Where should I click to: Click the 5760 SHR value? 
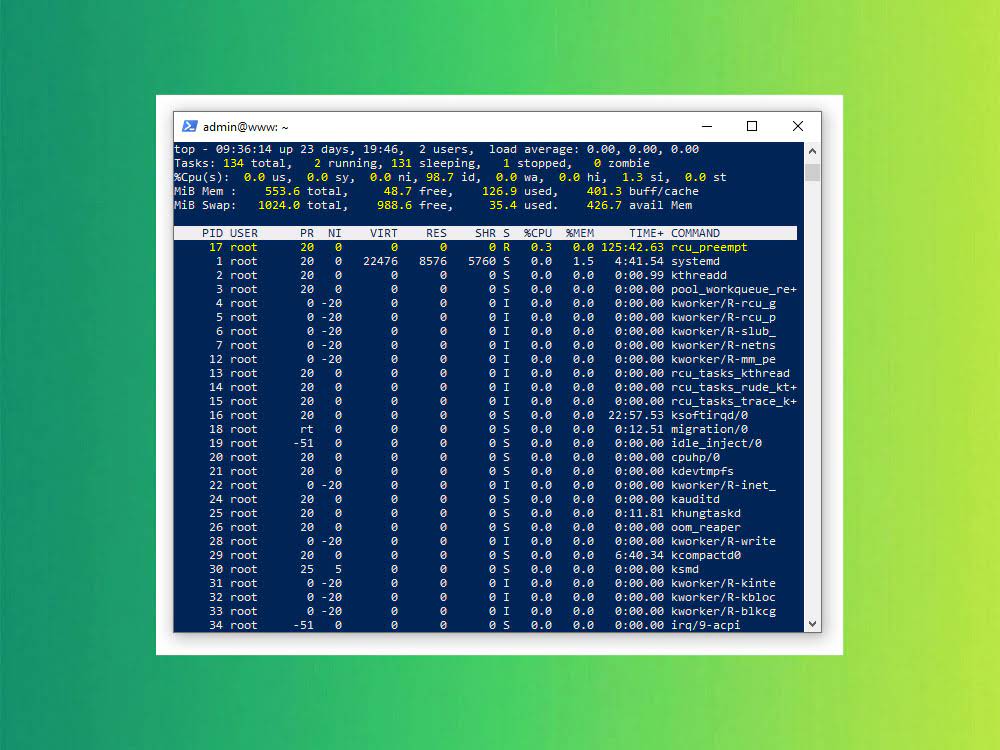point(482,261)
